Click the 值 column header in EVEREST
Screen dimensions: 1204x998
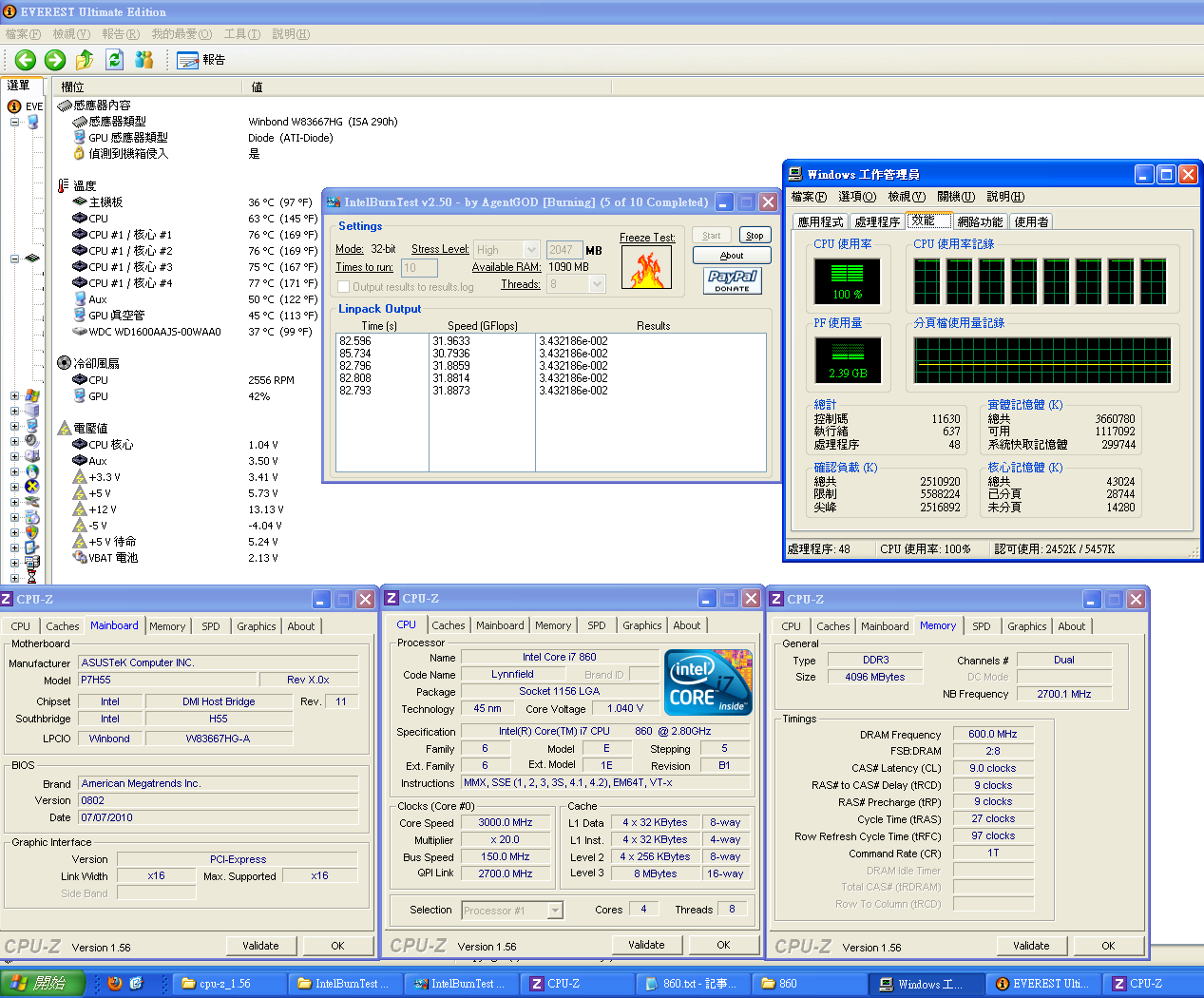click(426, 86)
